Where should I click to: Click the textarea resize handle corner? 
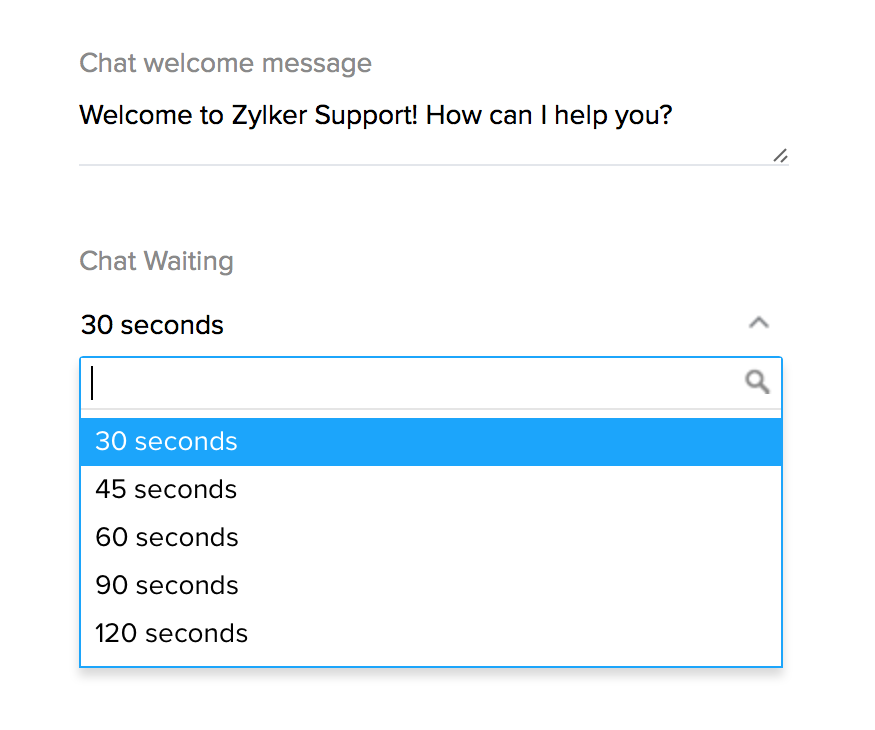pyautogui.click(x=780, y=155)
